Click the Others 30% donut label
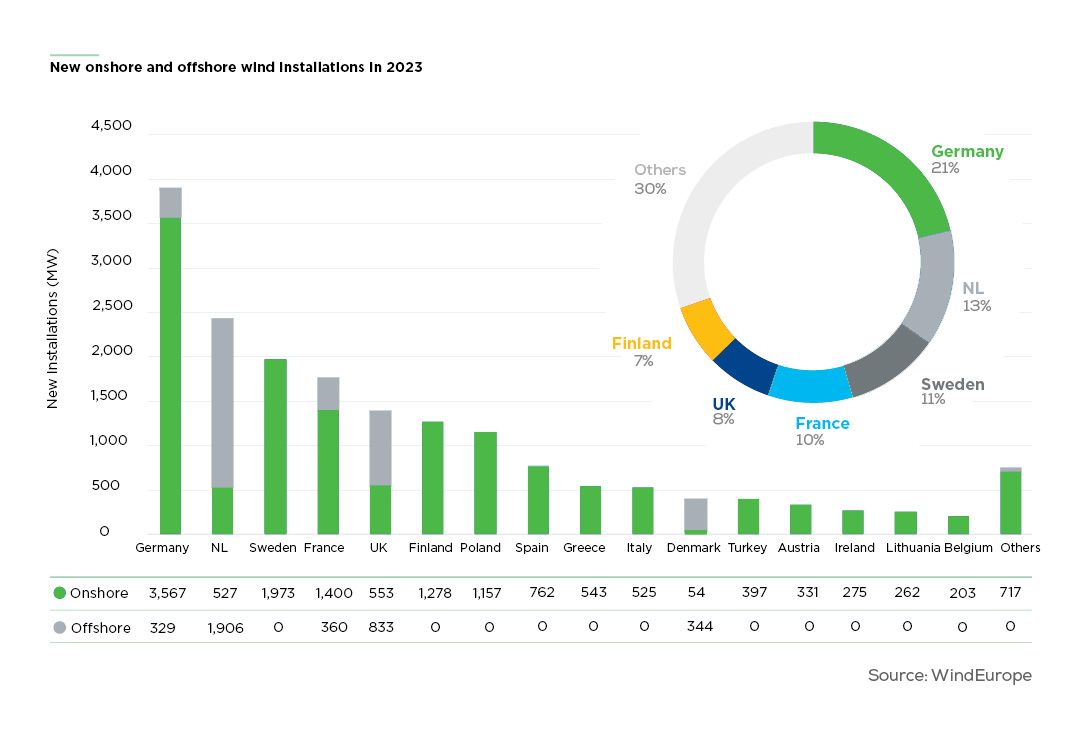1082x738 pixels. (x=660, y=179)
